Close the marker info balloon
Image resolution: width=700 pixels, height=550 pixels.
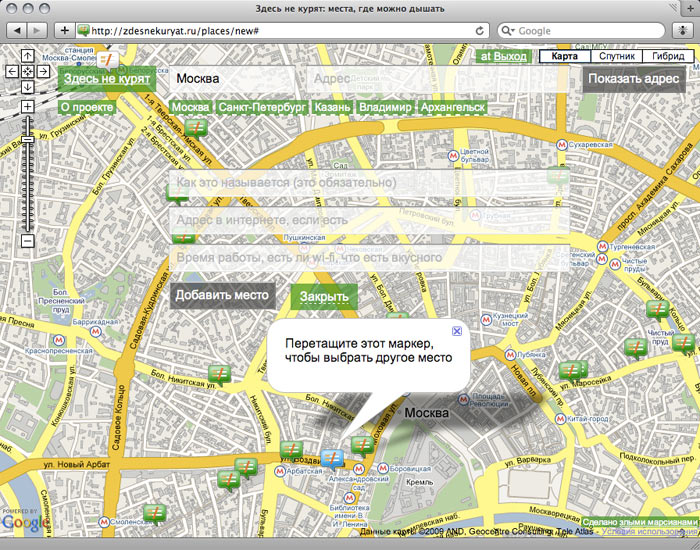(457, 330)
